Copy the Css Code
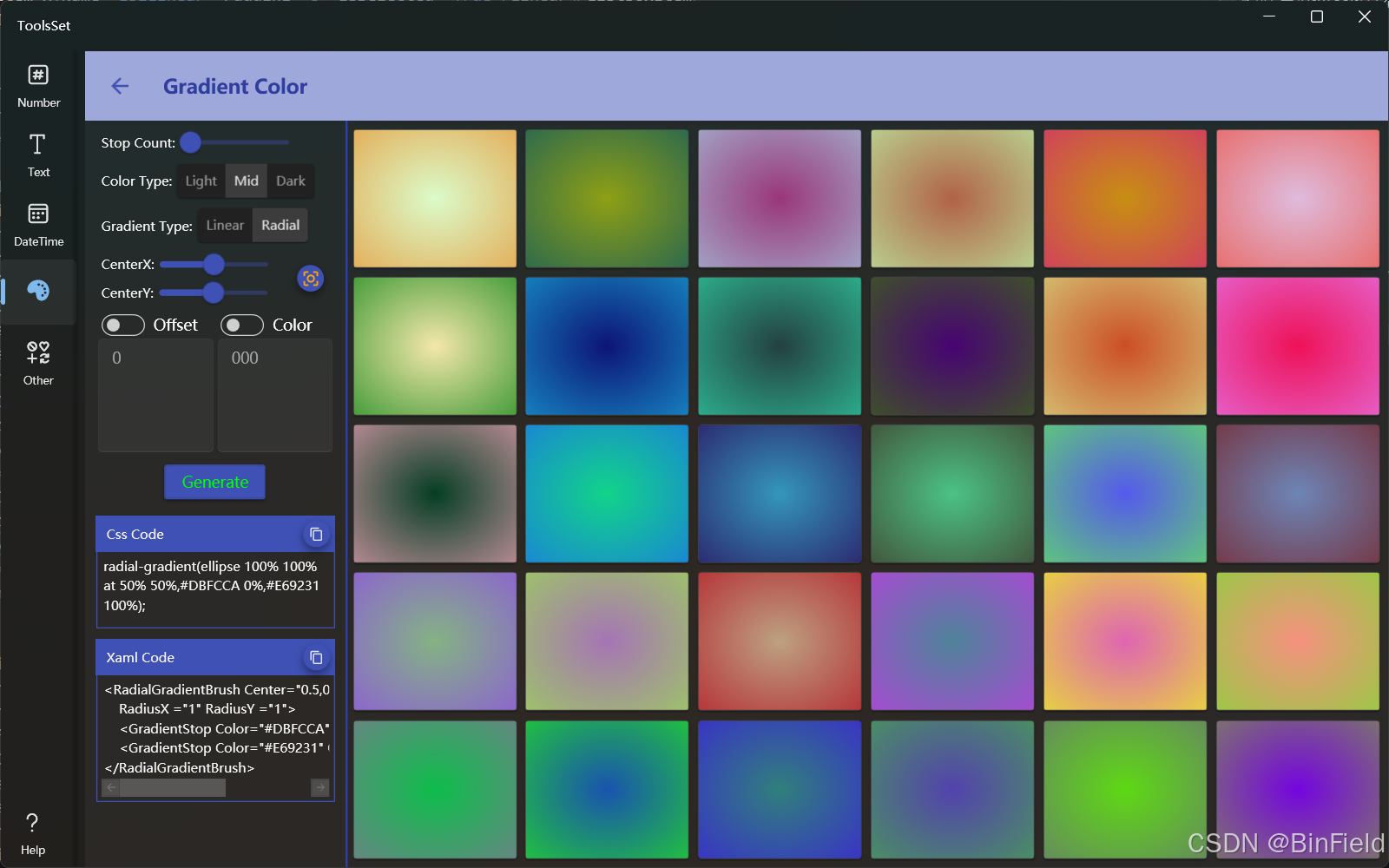1389x868 pixels. pos(316,535)
